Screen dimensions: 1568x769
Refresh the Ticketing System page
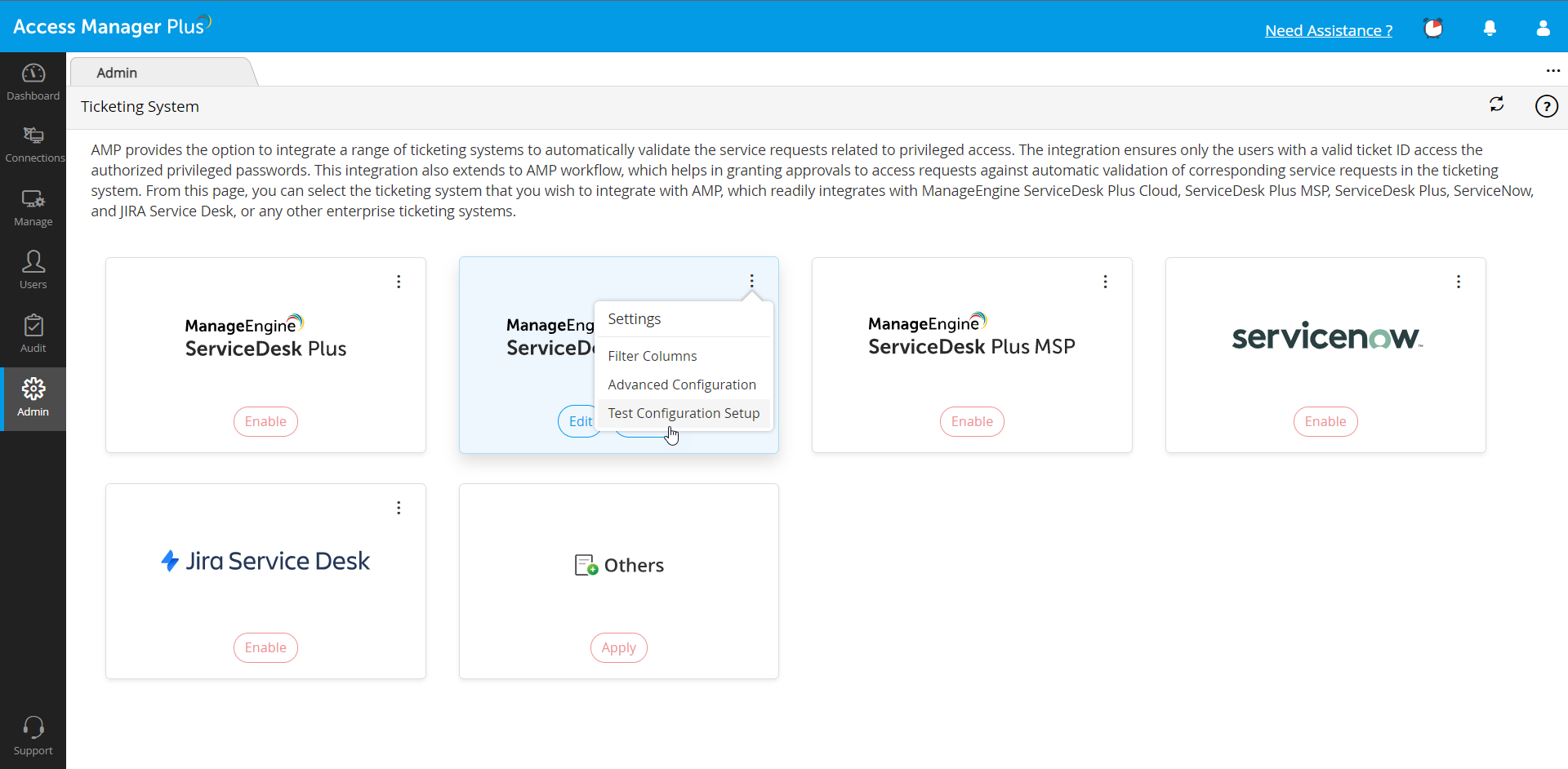pos(1496,104)
